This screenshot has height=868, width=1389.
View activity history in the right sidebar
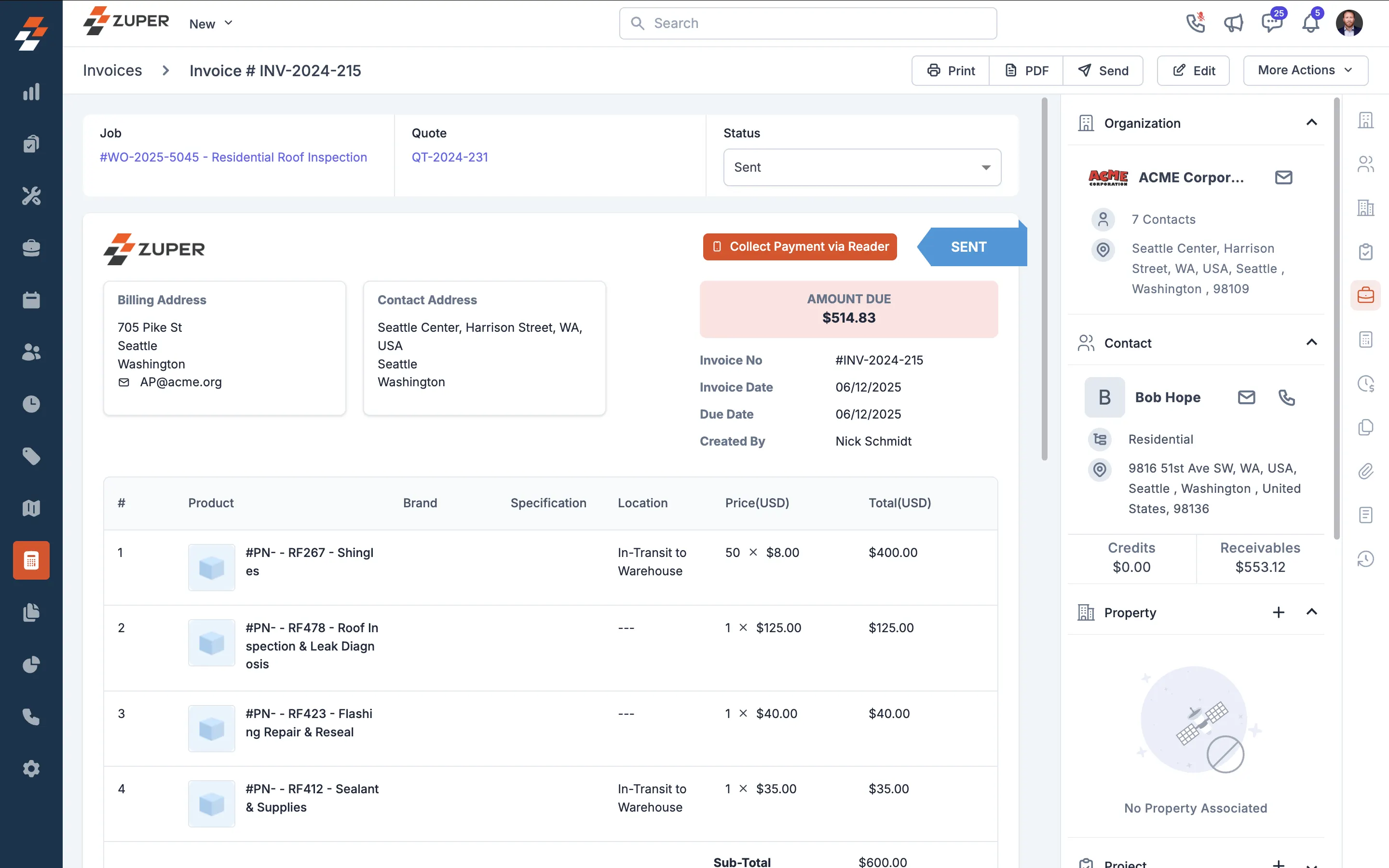click(1366, 558)
